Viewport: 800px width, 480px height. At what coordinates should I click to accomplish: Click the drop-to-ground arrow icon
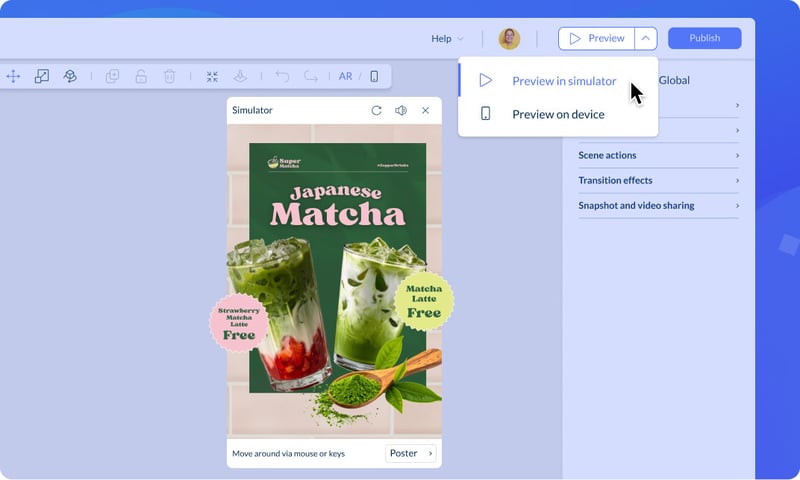coord(240,77)
